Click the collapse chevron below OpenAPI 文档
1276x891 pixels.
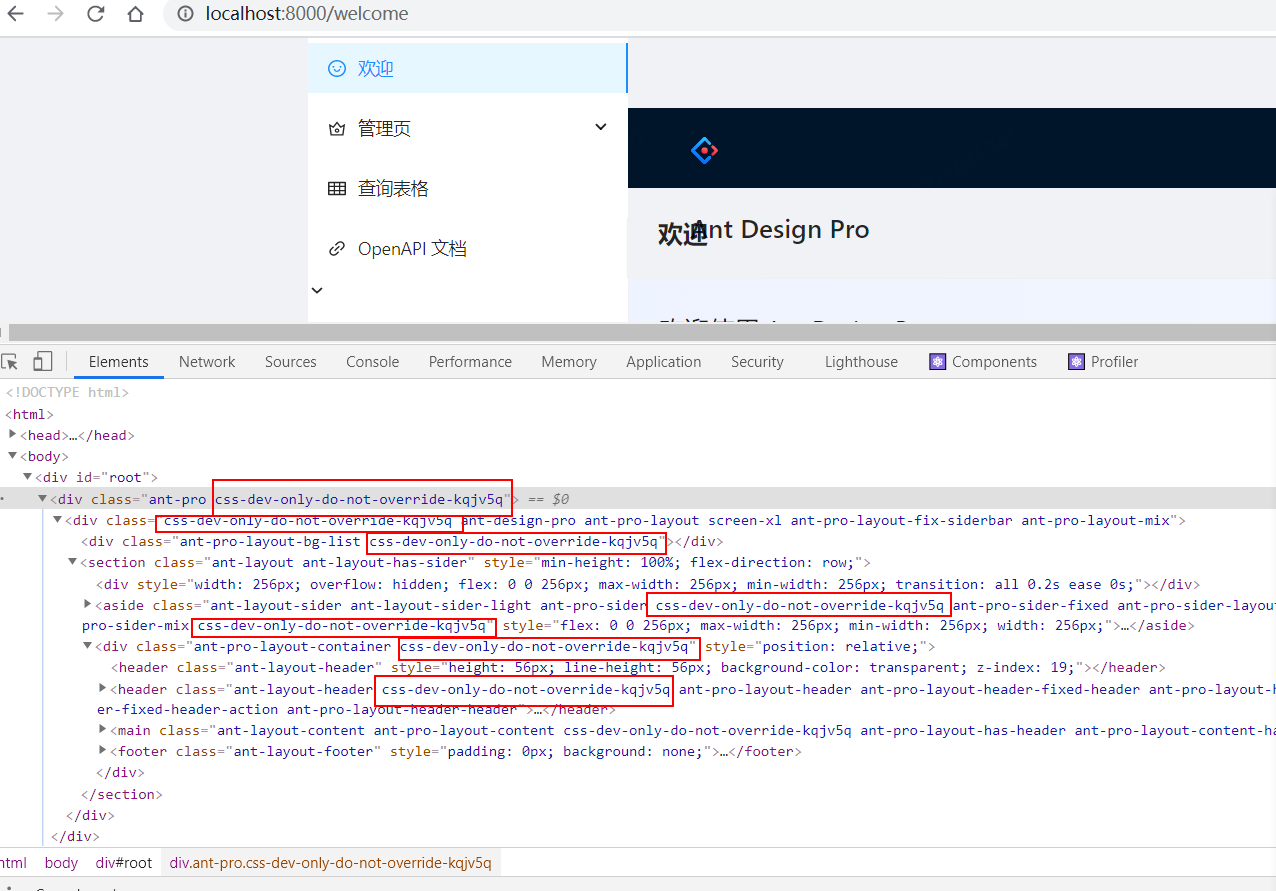coord(318,290)
